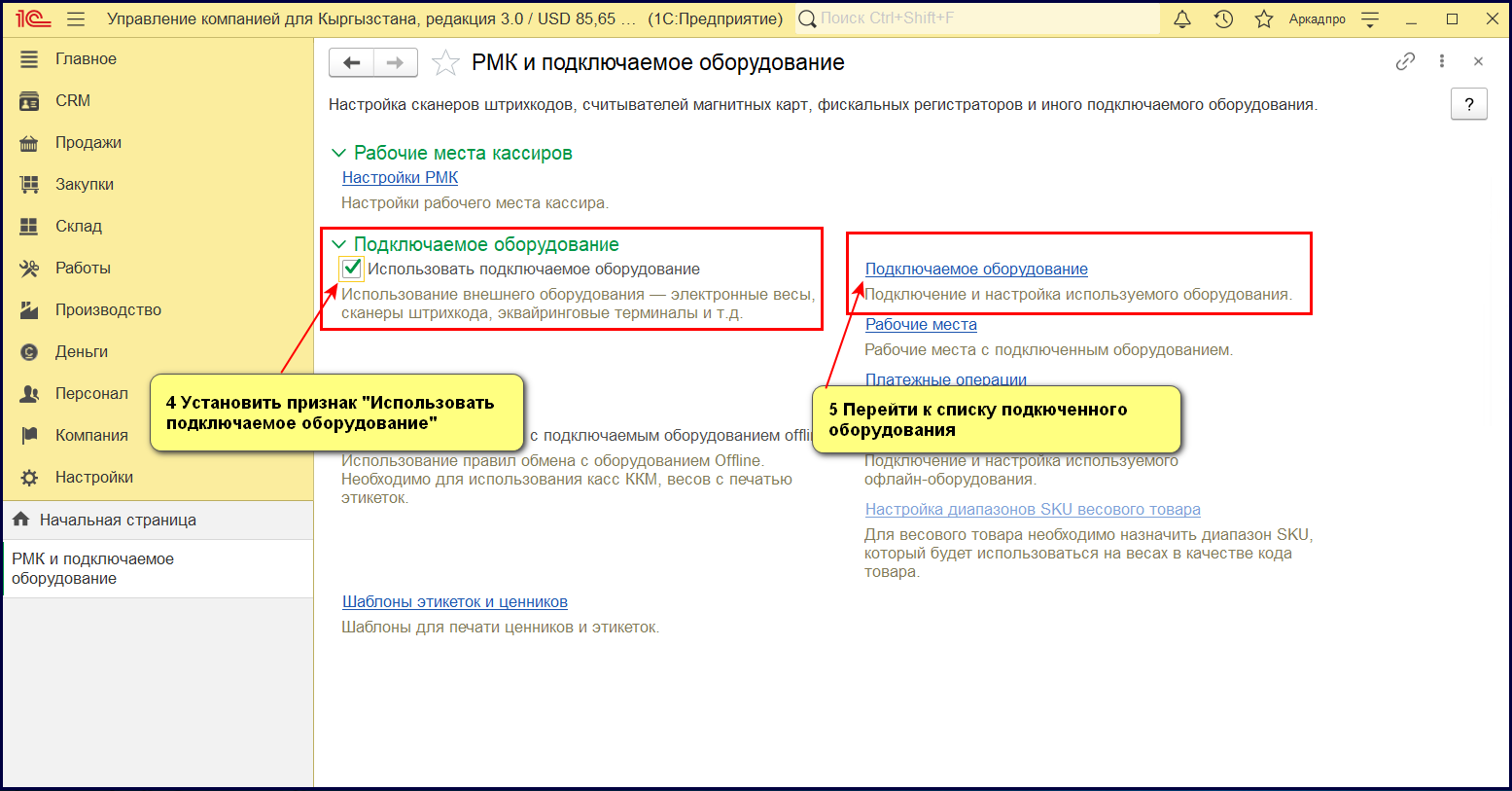1512x791 pixels.
Task: Toggle Использовать подключаемое оборудование checkbox
Action: pos(352,269)
